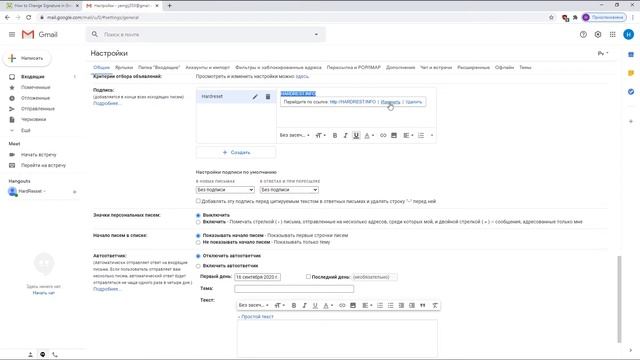The image size is (640, 360).
Task: Click the Первый день date field
Action: [257, 277]
